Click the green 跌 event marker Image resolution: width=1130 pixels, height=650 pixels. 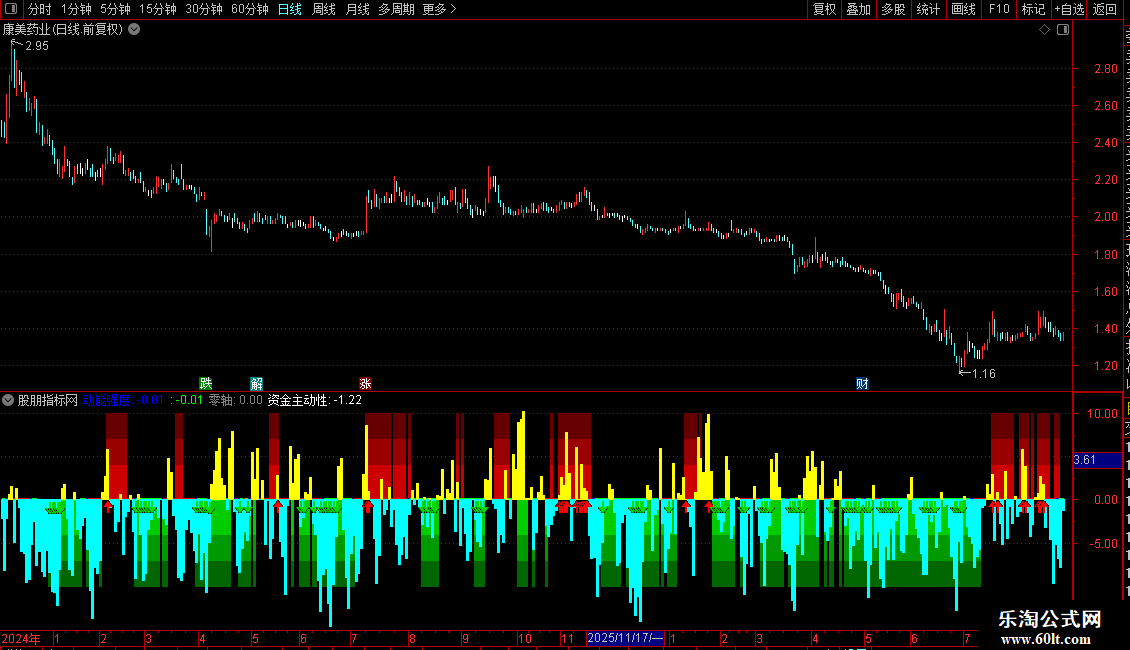pyautogui.click(x=206, y=383)
